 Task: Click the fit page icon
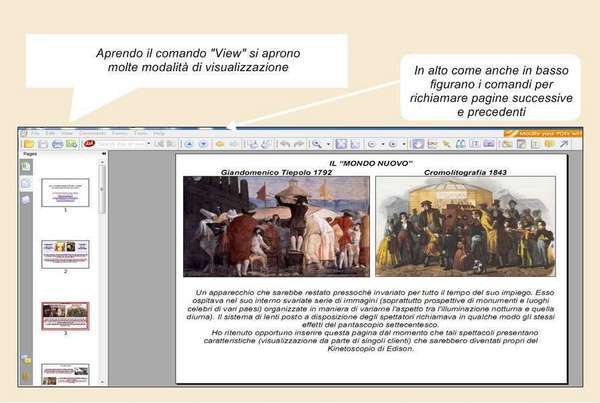pyautogui.click(x=341, y=144)
